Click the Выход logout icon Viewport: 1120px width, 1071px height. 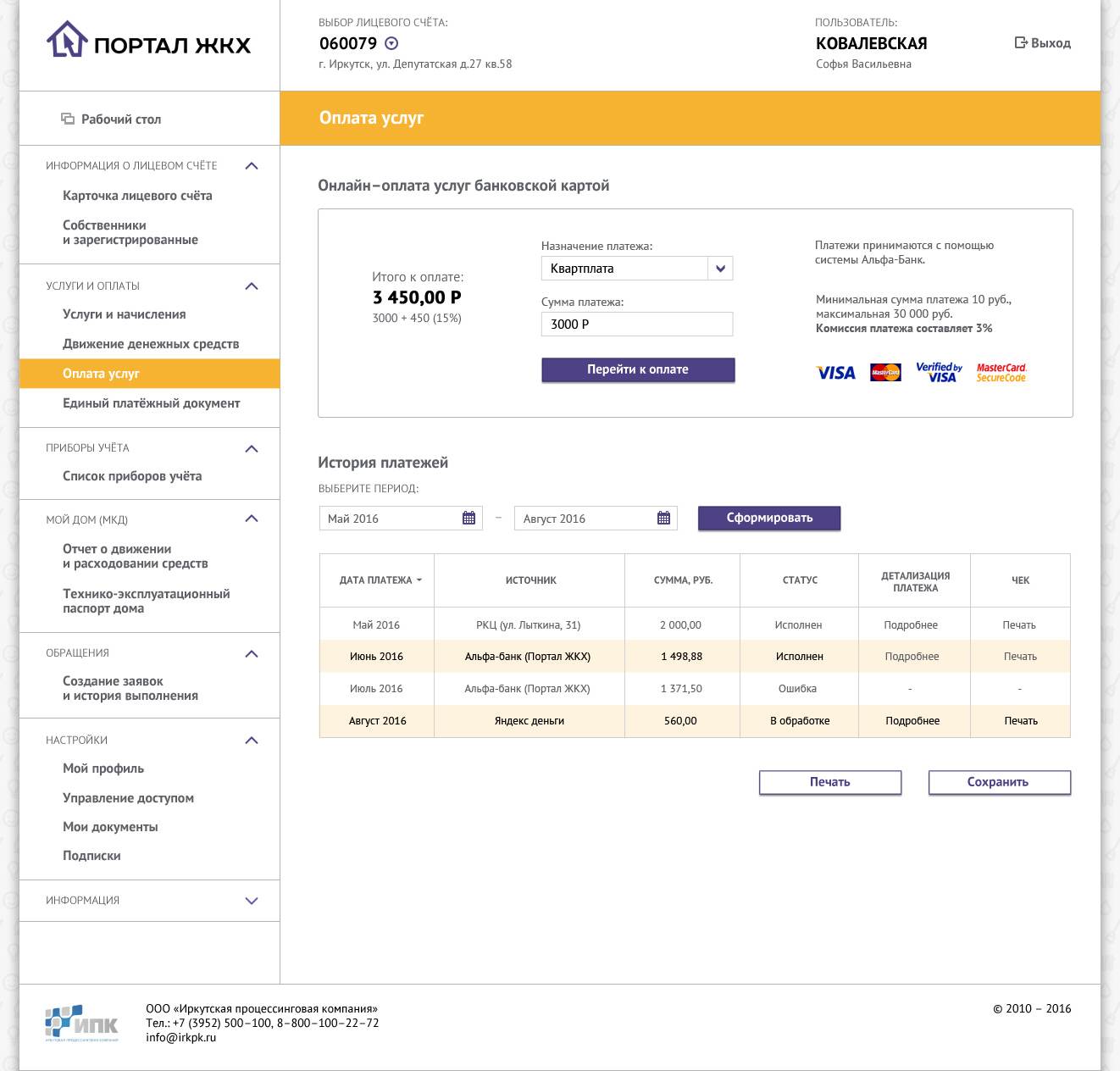(x=1021, y=42)
